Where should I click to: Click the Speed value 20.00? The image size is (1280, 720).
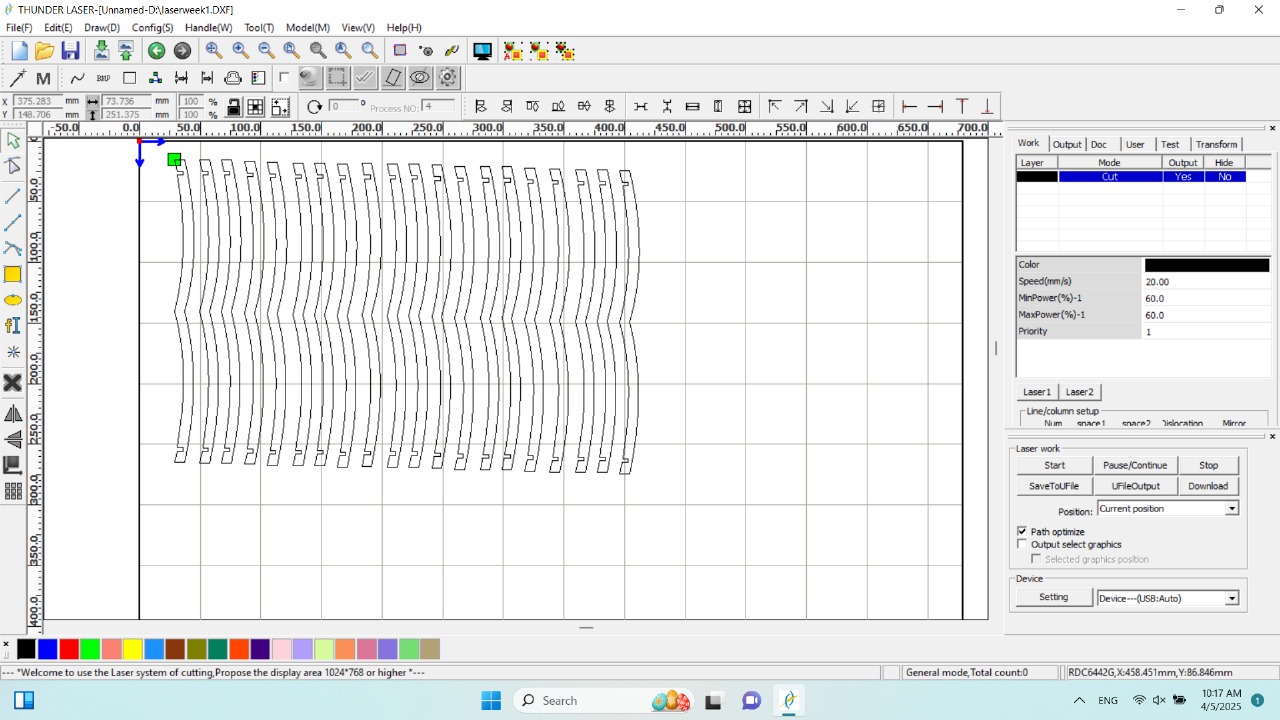1206,282
